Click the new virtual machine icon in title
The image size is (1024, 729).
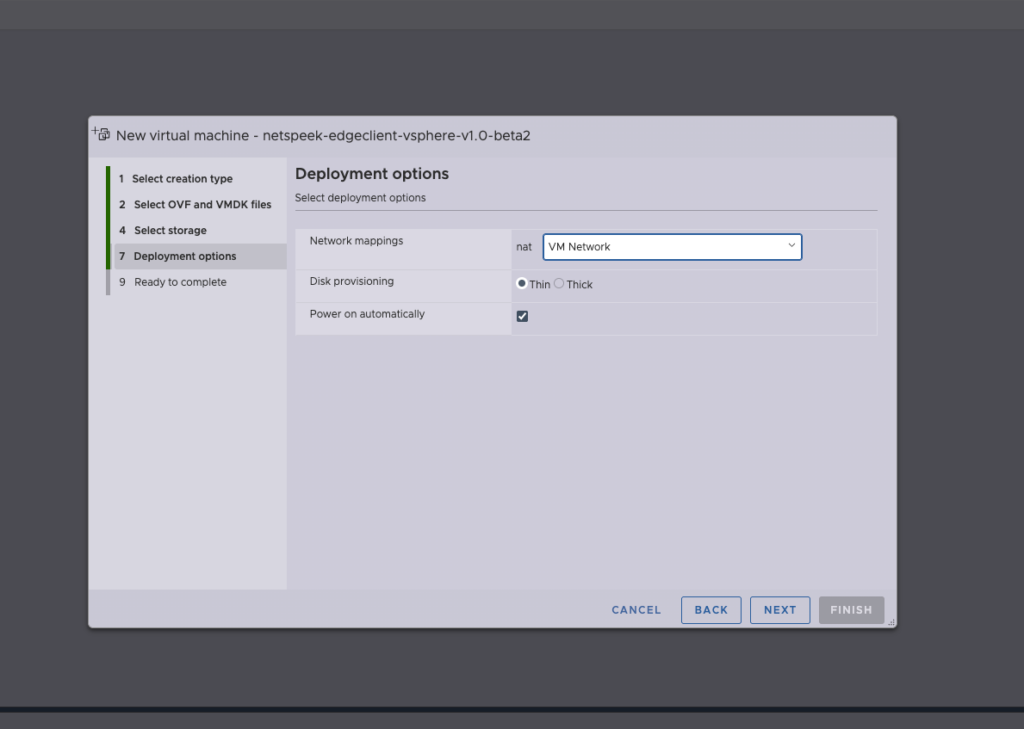[101, 134]
